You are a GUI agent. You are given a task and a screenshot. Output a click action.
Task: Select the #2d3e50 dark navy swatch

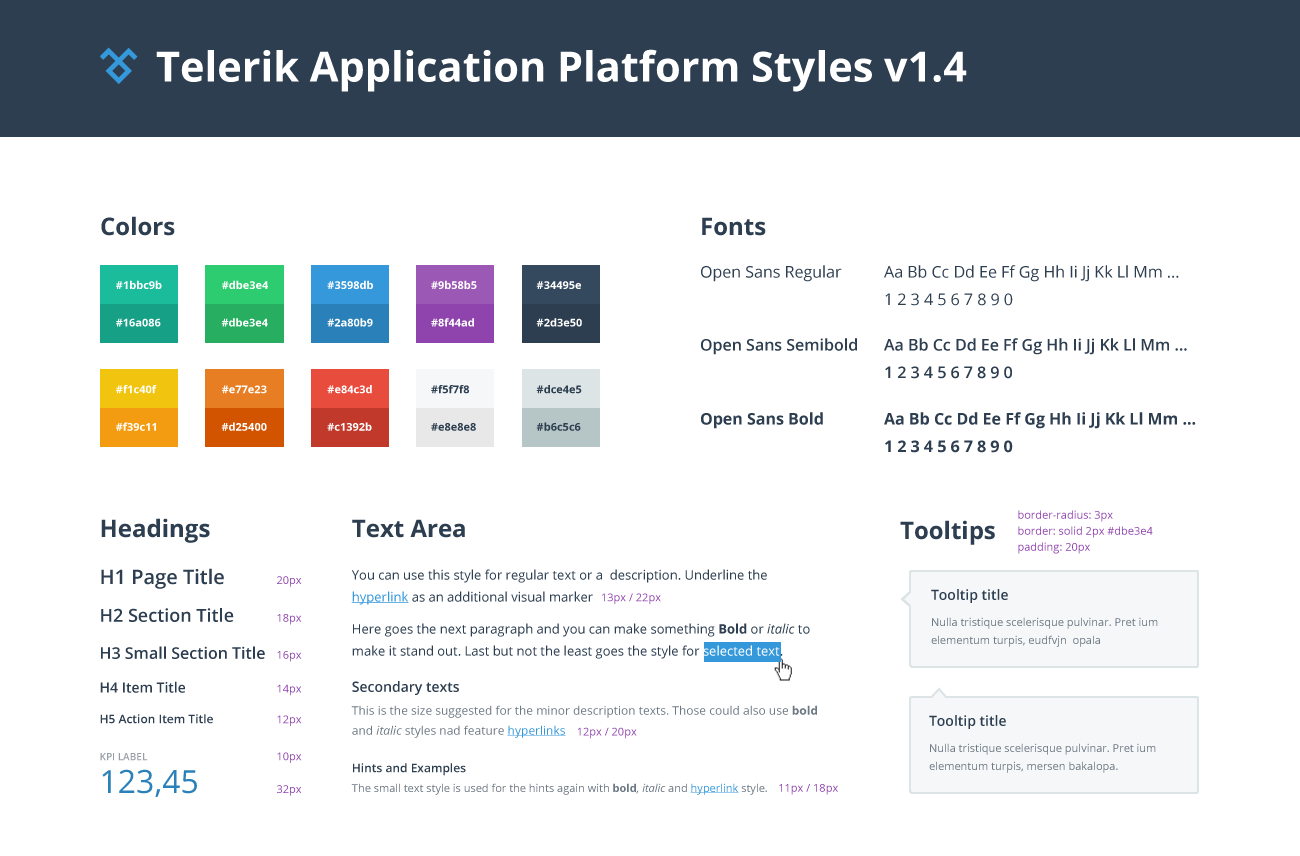(561, 324)
